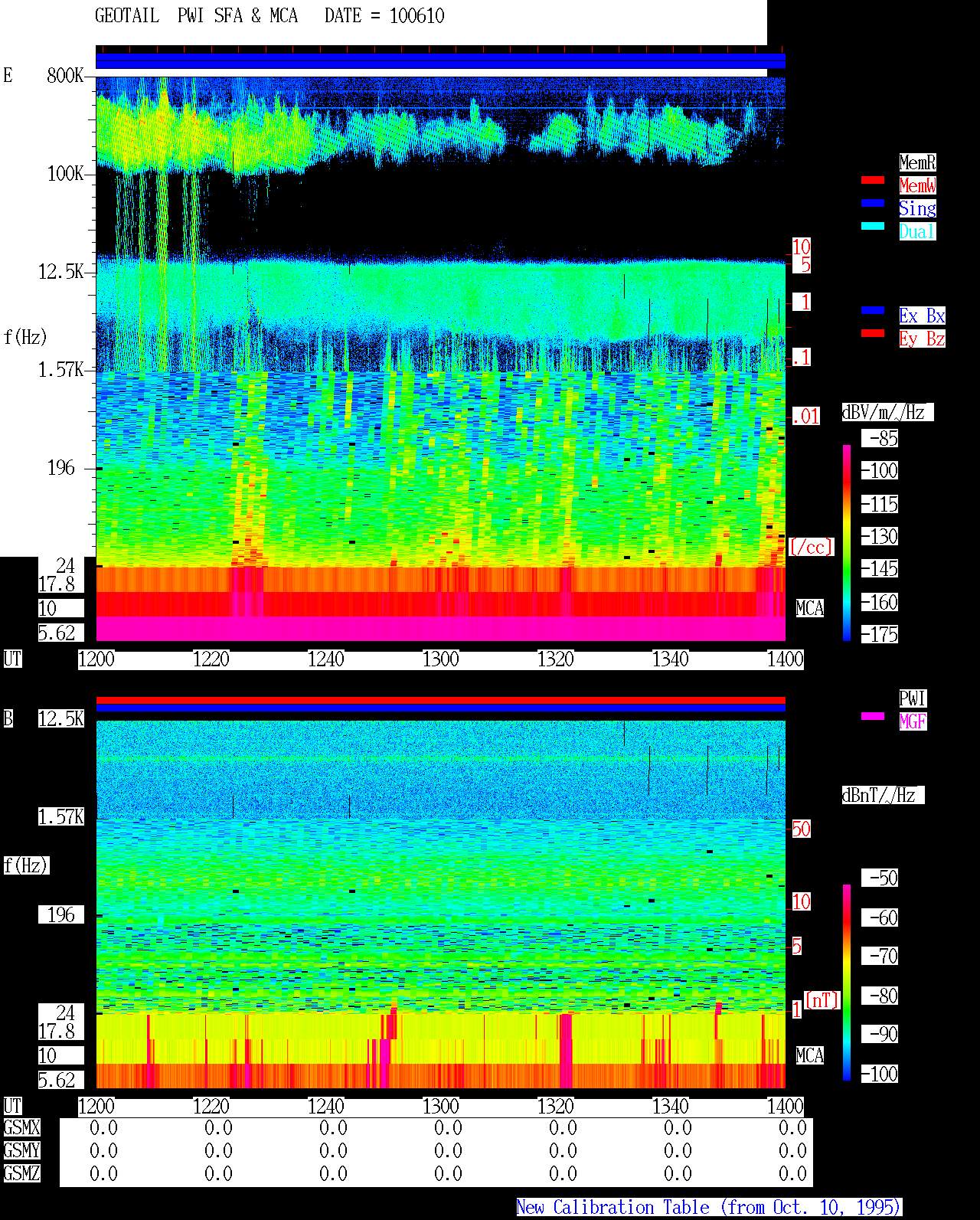Click the red Ey Bz legend swatch
Viewport: 980px width, 1220px height.
[x=873, y=333]
